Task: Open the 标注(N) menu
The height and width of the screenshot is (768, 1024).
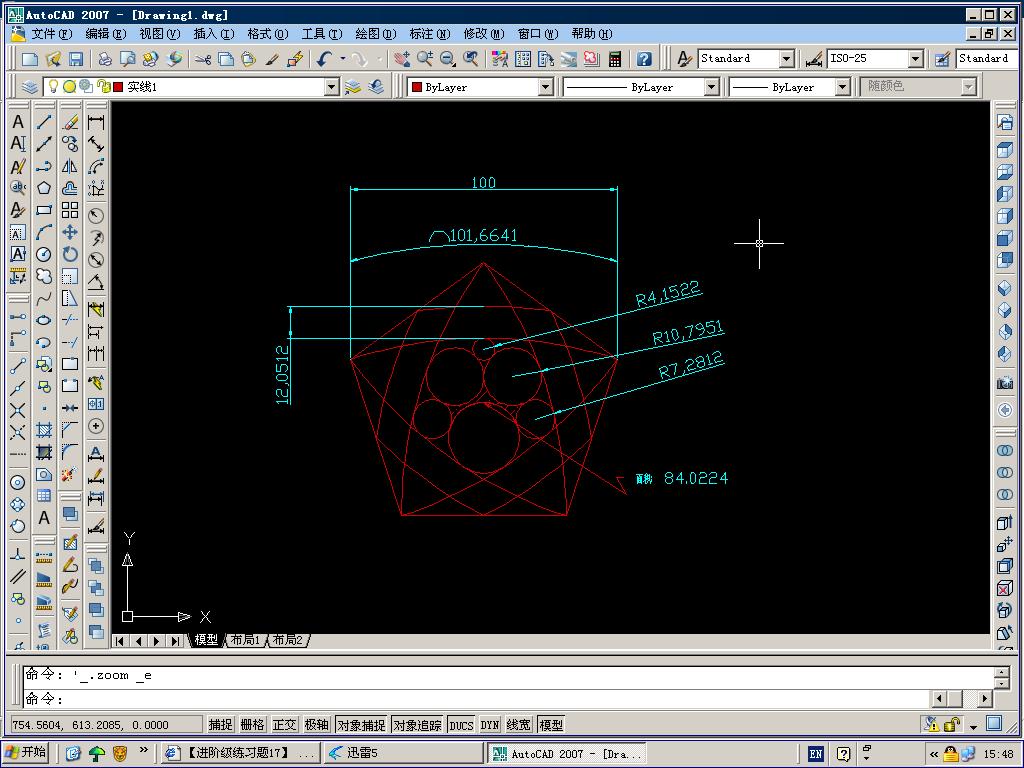Action: click(x=430, y=34)
